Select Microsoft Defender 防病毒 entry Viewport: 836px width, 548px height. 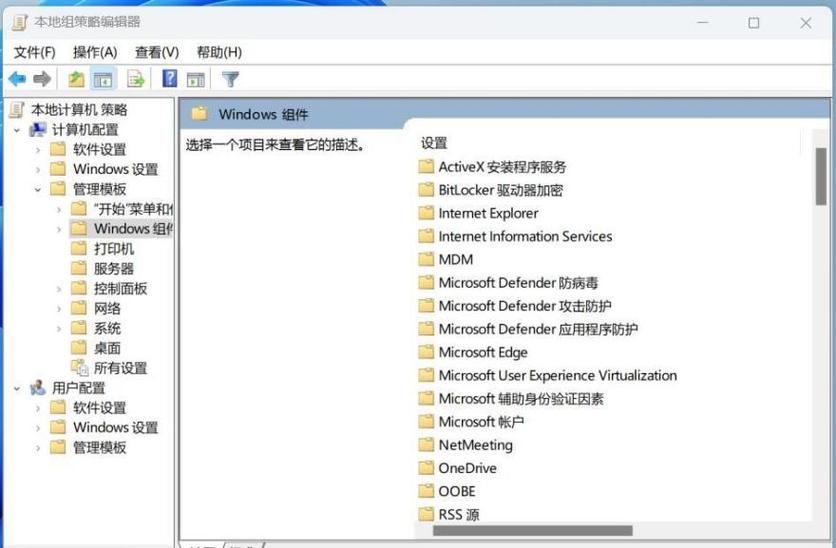518,283
